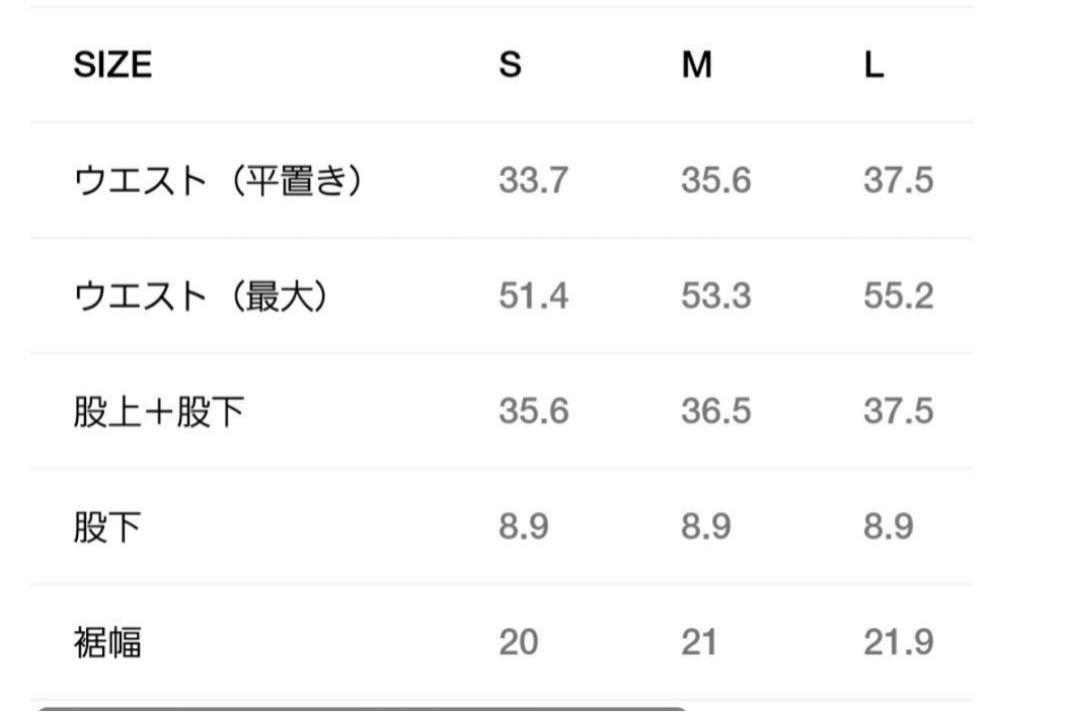Click the 裾幅 row label

pos(107,642)
